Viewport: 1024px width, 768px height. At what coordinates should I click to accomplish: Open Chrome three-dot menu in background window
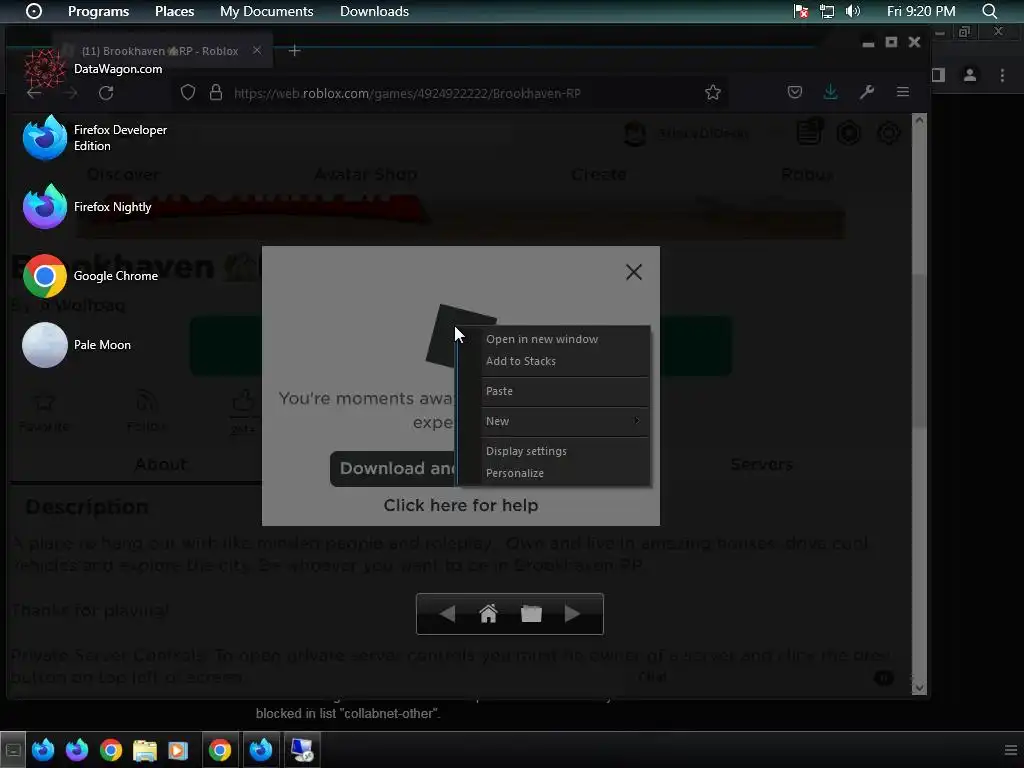coord(1002,75)
